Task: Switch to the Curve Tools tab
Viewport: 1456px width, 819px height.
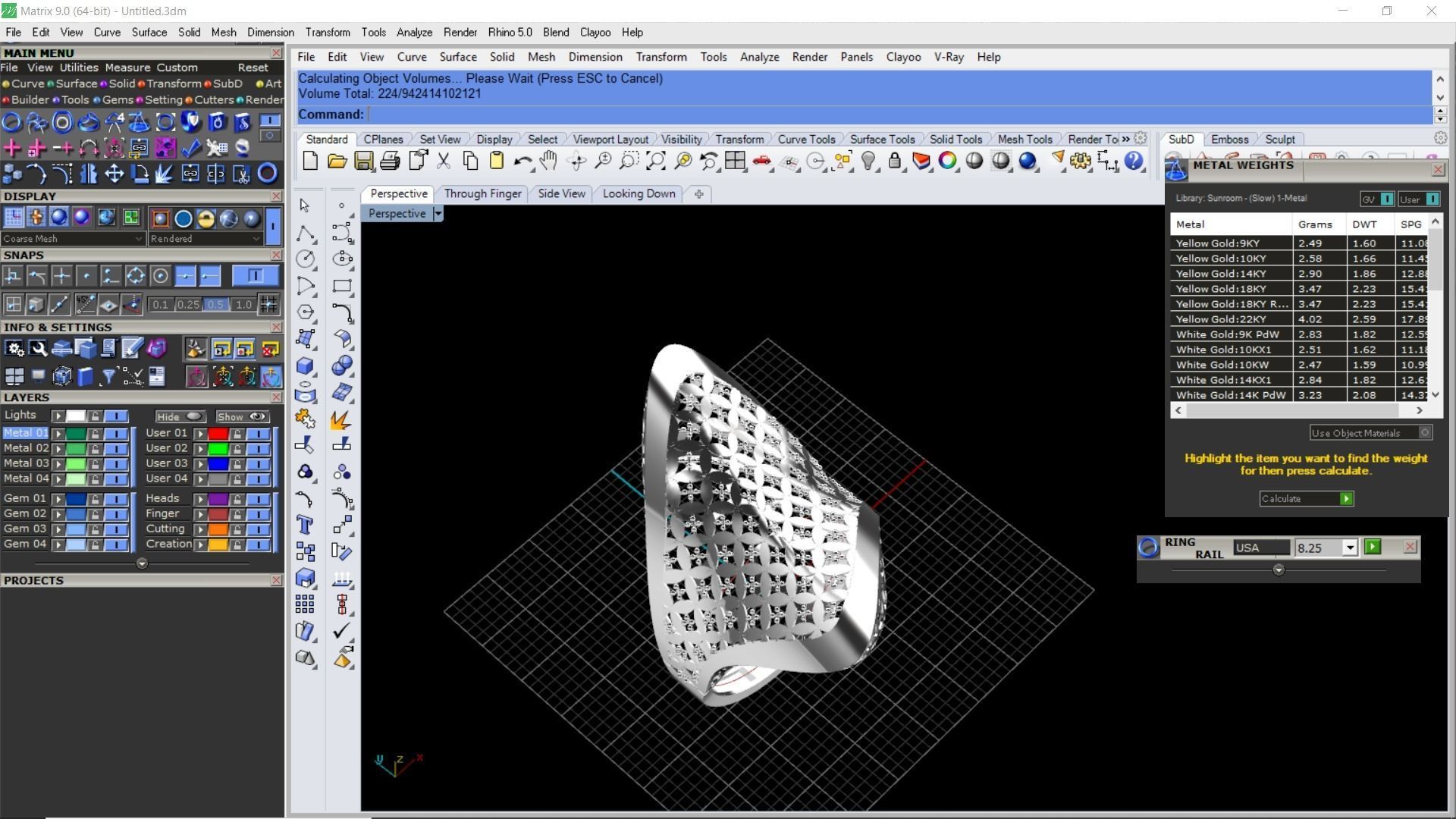Action: coord(806,140)
